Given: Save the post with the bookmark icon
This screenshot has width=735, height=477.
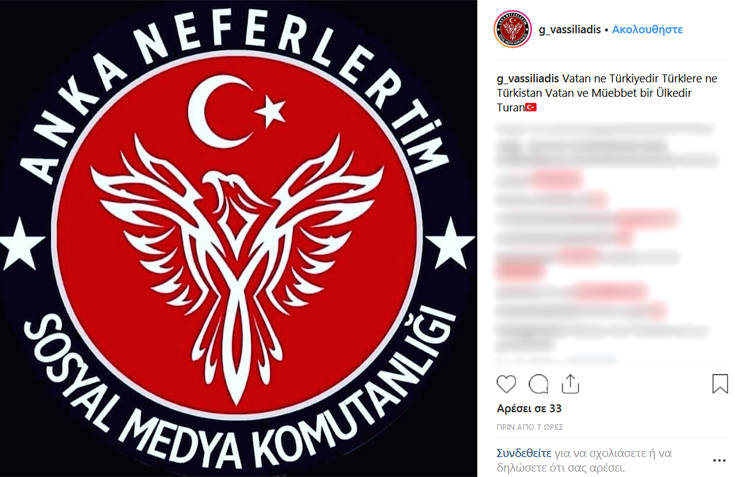Looking at the screenshot, I should [x=720, y=383].
